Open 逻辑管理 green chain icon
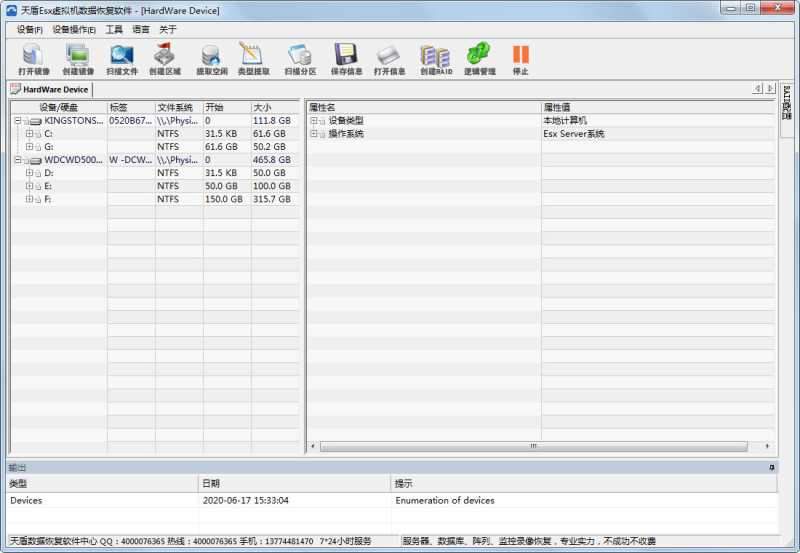The height and width of the screenshot is (553, 800). tap(479, 55)
